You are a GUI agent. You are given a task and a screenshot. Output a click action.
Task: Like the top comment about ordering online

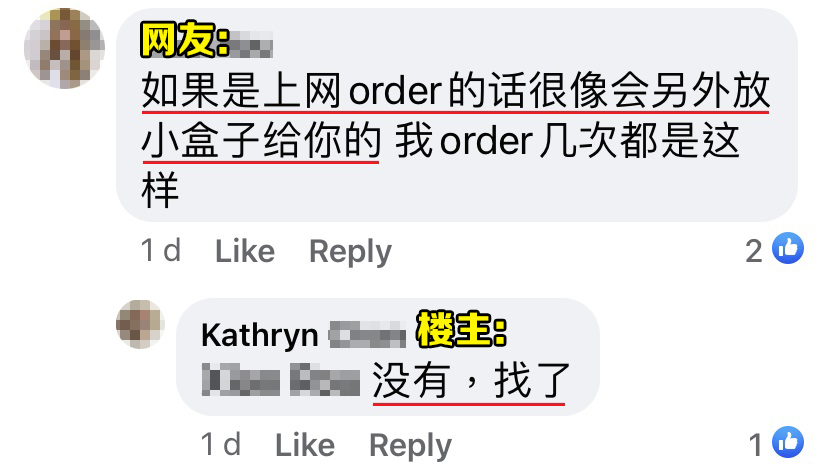tap(245, 251)
